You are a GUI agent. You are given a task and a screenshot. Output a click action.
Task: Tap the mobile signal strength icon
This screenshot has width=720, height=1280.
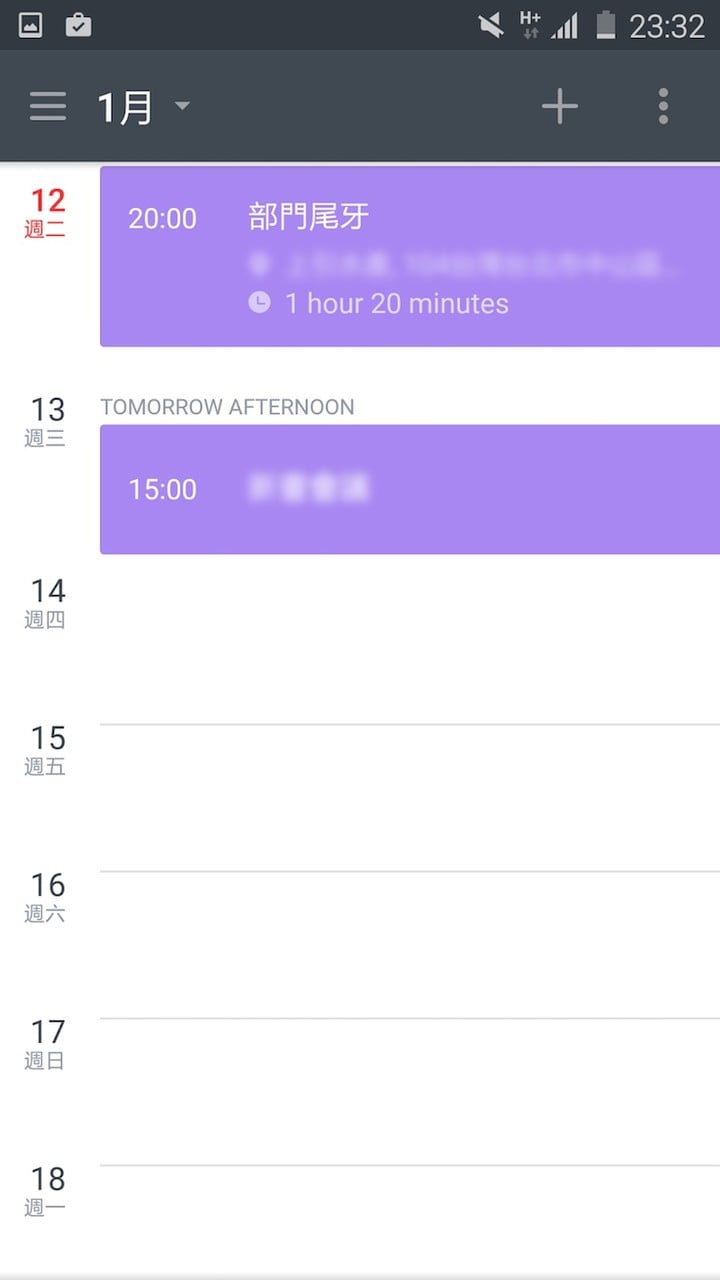(x=565, y=25)
